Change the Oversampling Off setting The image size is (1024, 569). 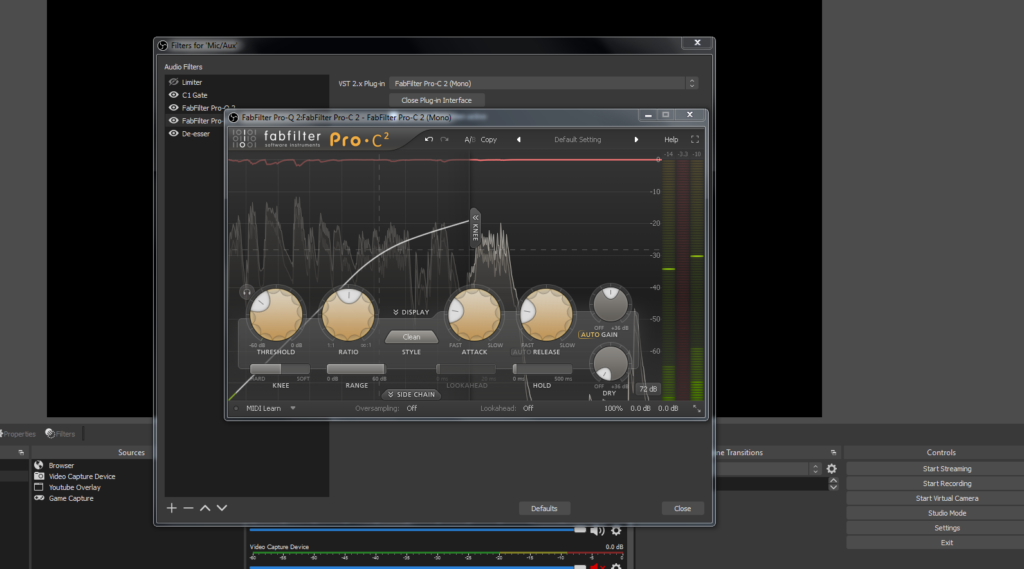tap(411, 408)
